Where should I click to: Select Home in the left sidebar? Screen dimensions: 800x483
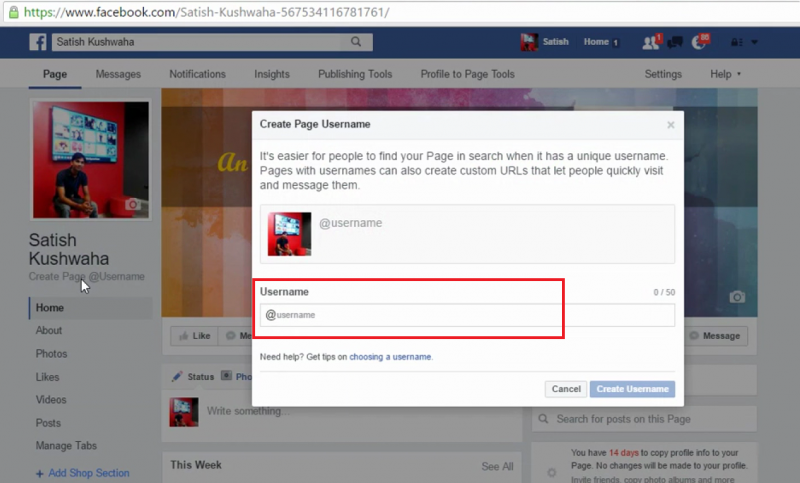(91, 308)
